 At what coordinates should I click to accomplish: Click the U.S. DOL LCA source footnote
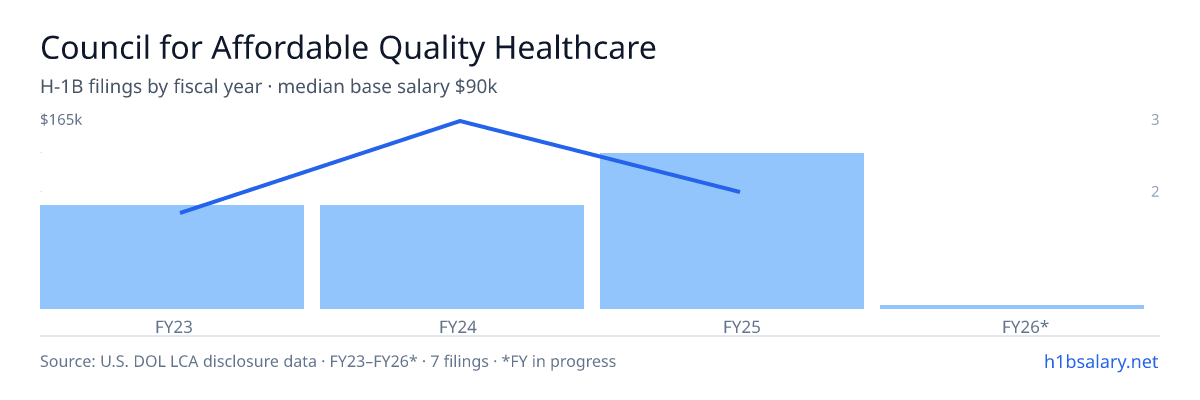[x=176, y=361]
